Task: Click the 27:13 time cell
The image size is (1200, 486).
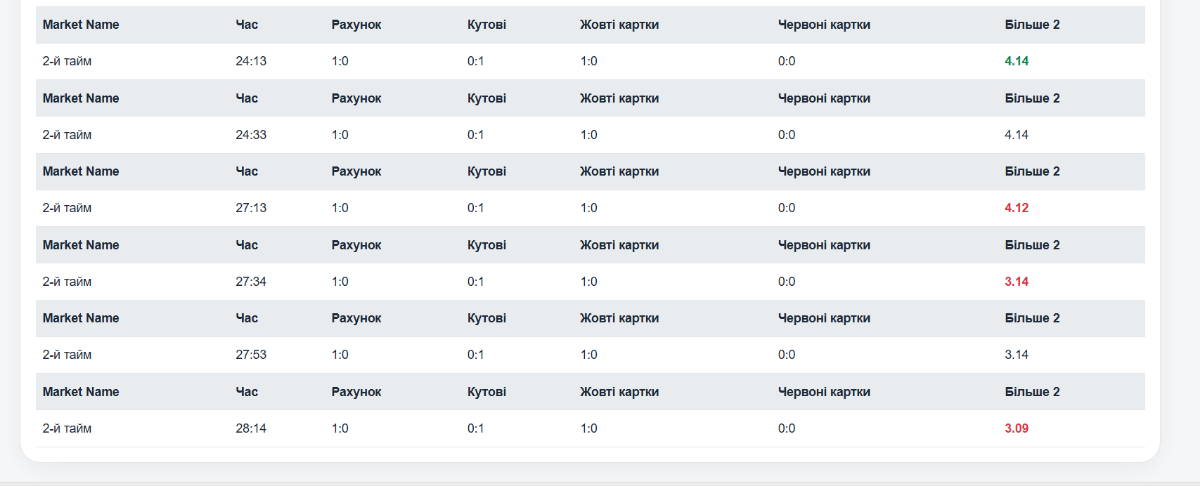Action: [251, 208]
